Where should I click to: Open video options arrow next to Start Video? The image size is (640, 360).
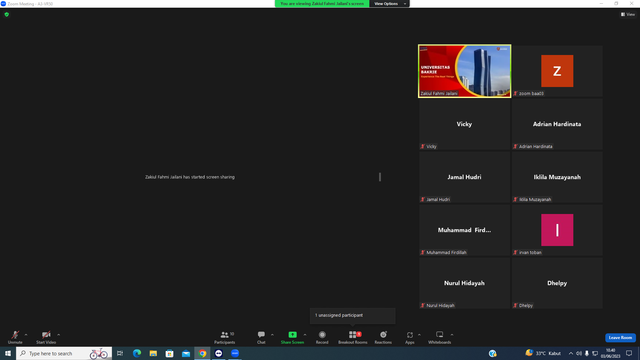59,335
